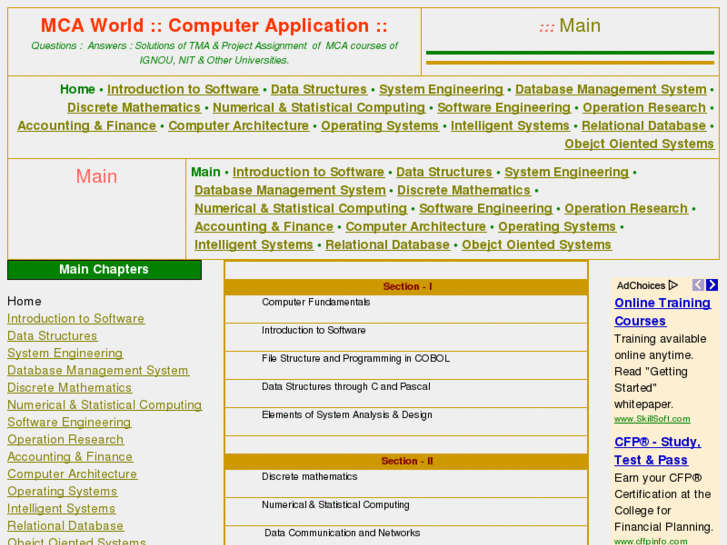Select Intelligent Systems in the left sidebar

click(x=61, y=508)
